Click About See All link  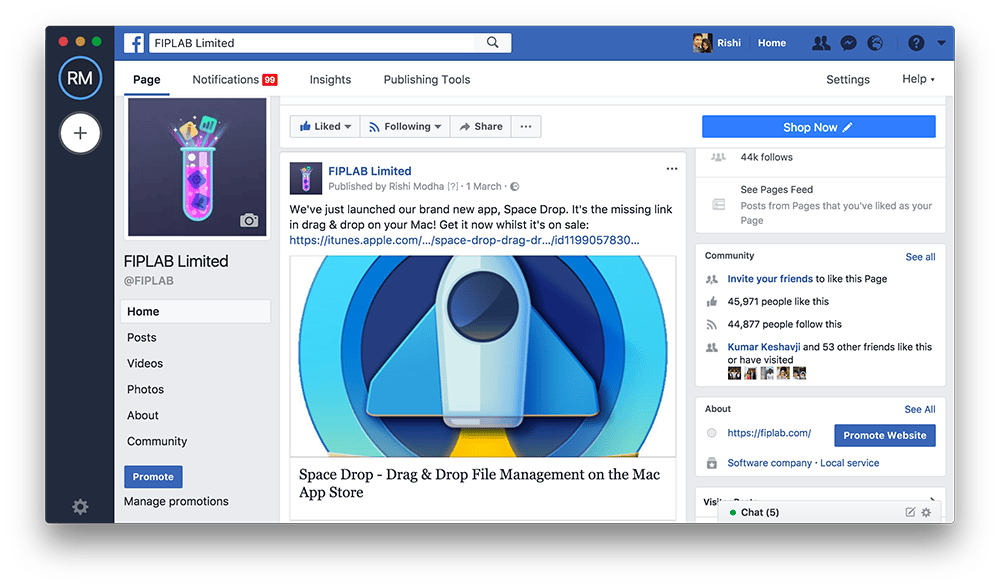[x=920, y=409]
